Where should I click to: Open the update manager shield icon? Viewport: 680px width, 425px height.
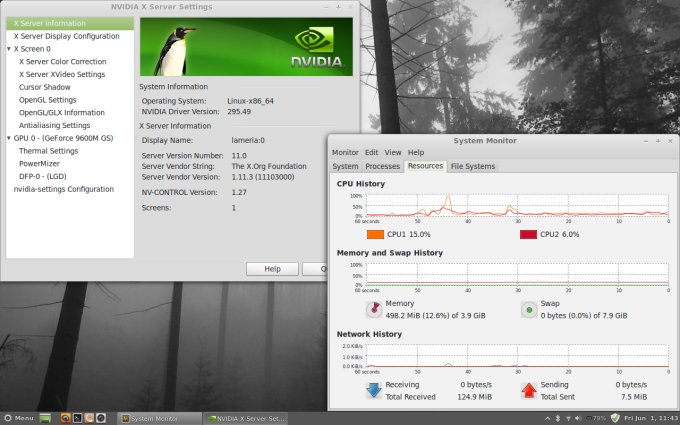[x=615, y=418]
